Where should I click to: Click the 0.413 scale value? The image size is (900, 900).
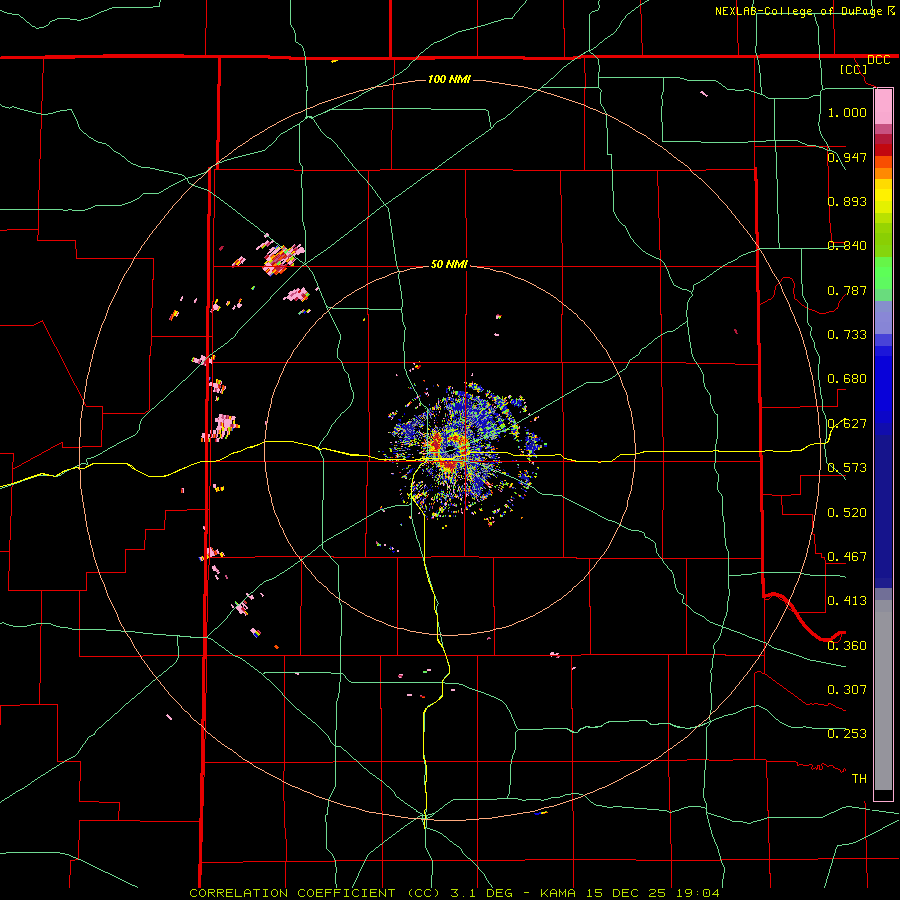click(x=847, y=600)
